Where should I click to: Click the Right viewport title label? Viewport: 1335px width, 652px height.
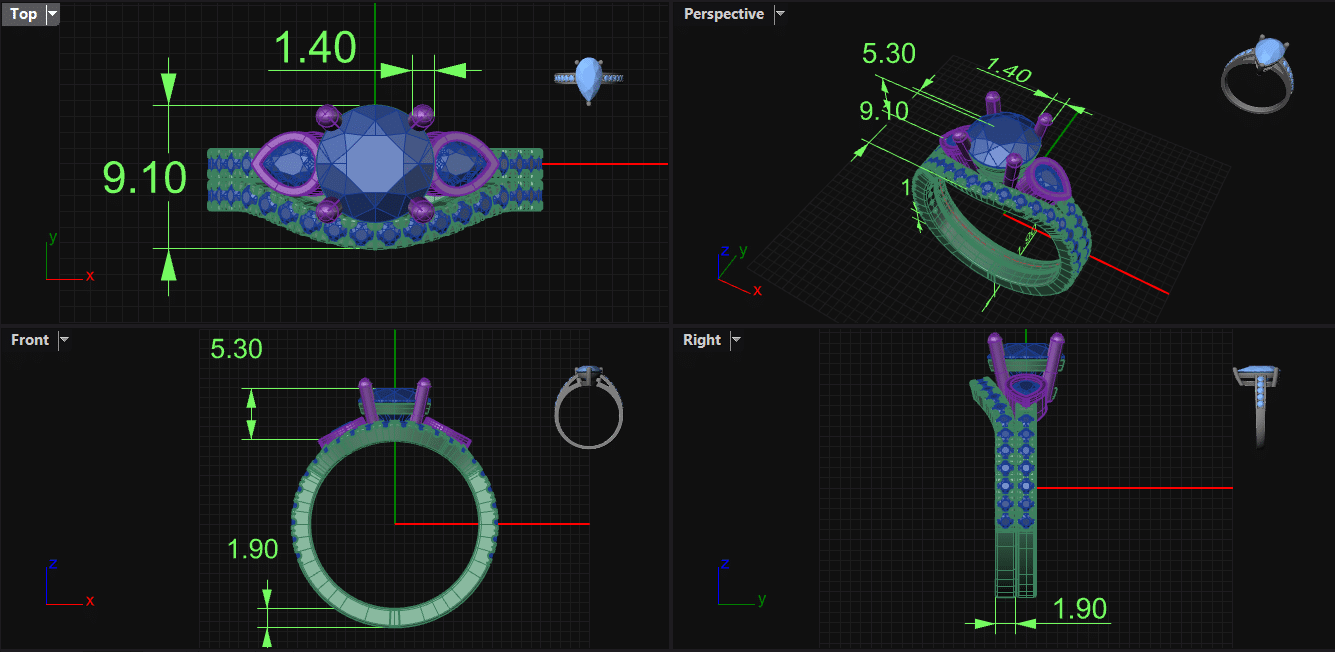pos(702,340)
